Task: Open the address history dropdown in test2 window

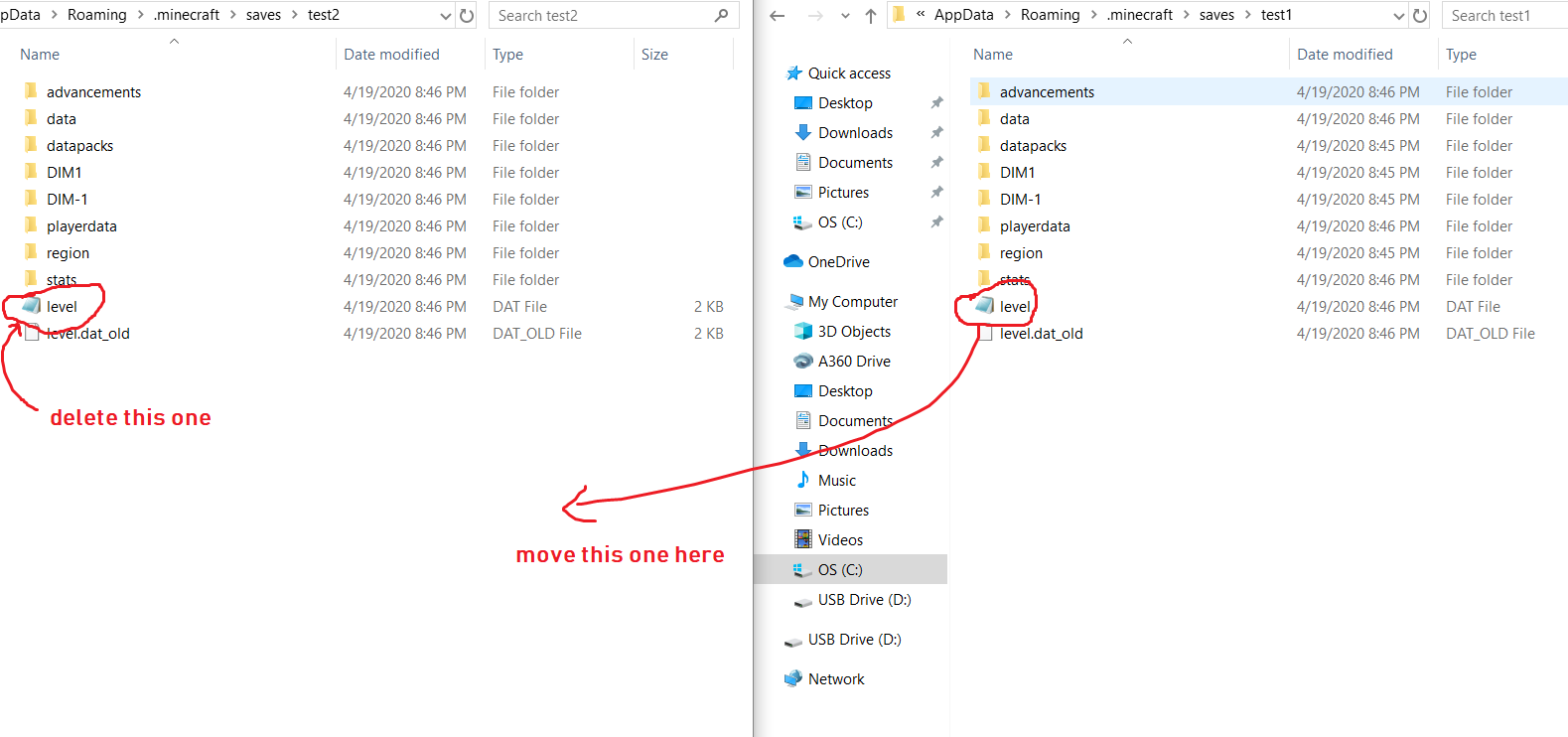Action: [x=446, y=15]
